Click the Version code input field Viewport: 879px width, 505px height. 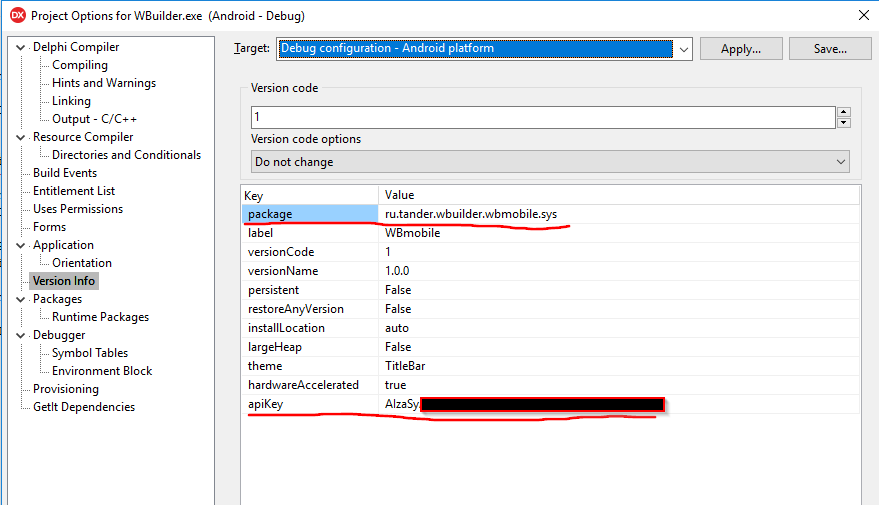pos(543,117)
